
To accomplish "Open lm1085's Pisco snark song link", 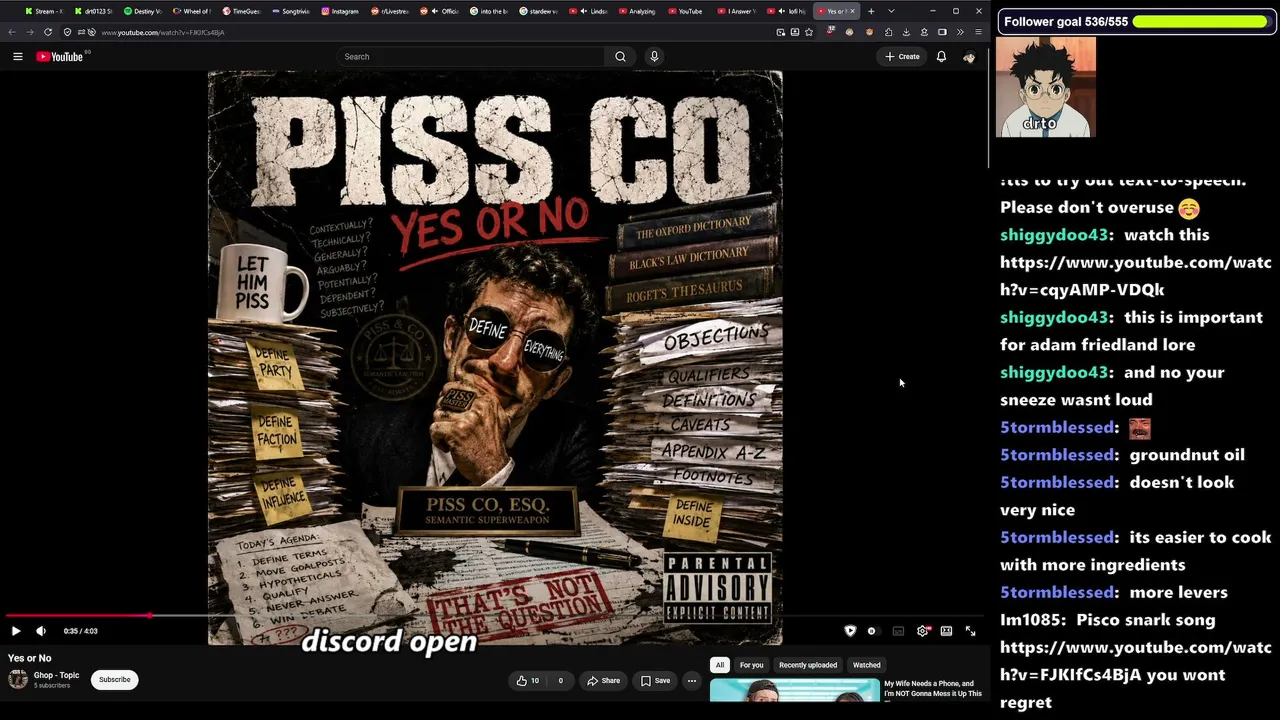I will click(1135, 661).
